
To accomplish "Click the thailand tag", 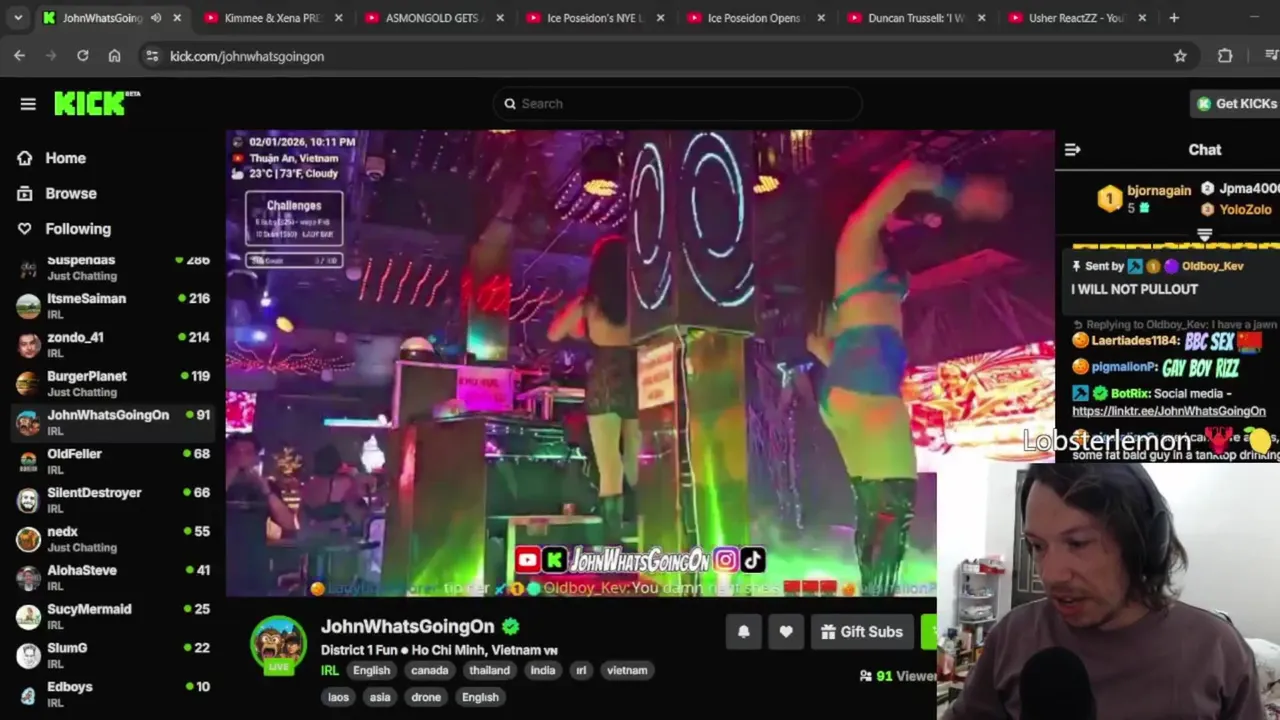I will (489, 670).
